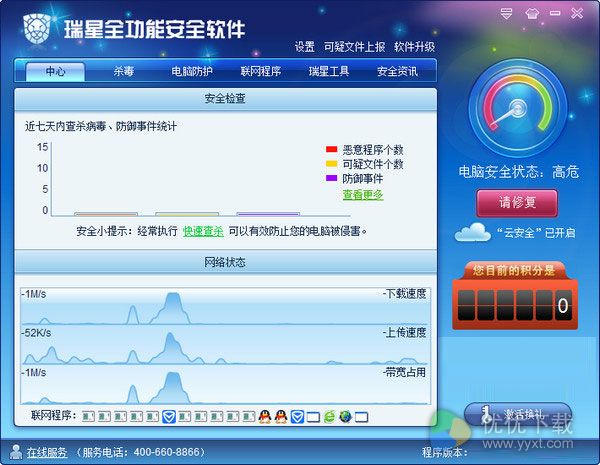The width and height of the screenshot is (600, 465).
Task: Click the -52K/s upload scale label
Action: (36, 333)
